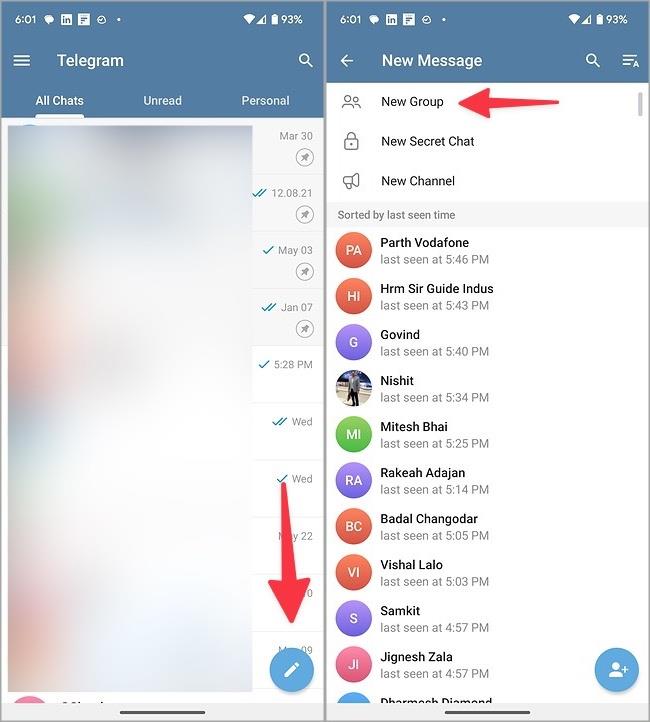Open contact Samkit
This screenshot has width=650, height=722.
click(488, 618)
